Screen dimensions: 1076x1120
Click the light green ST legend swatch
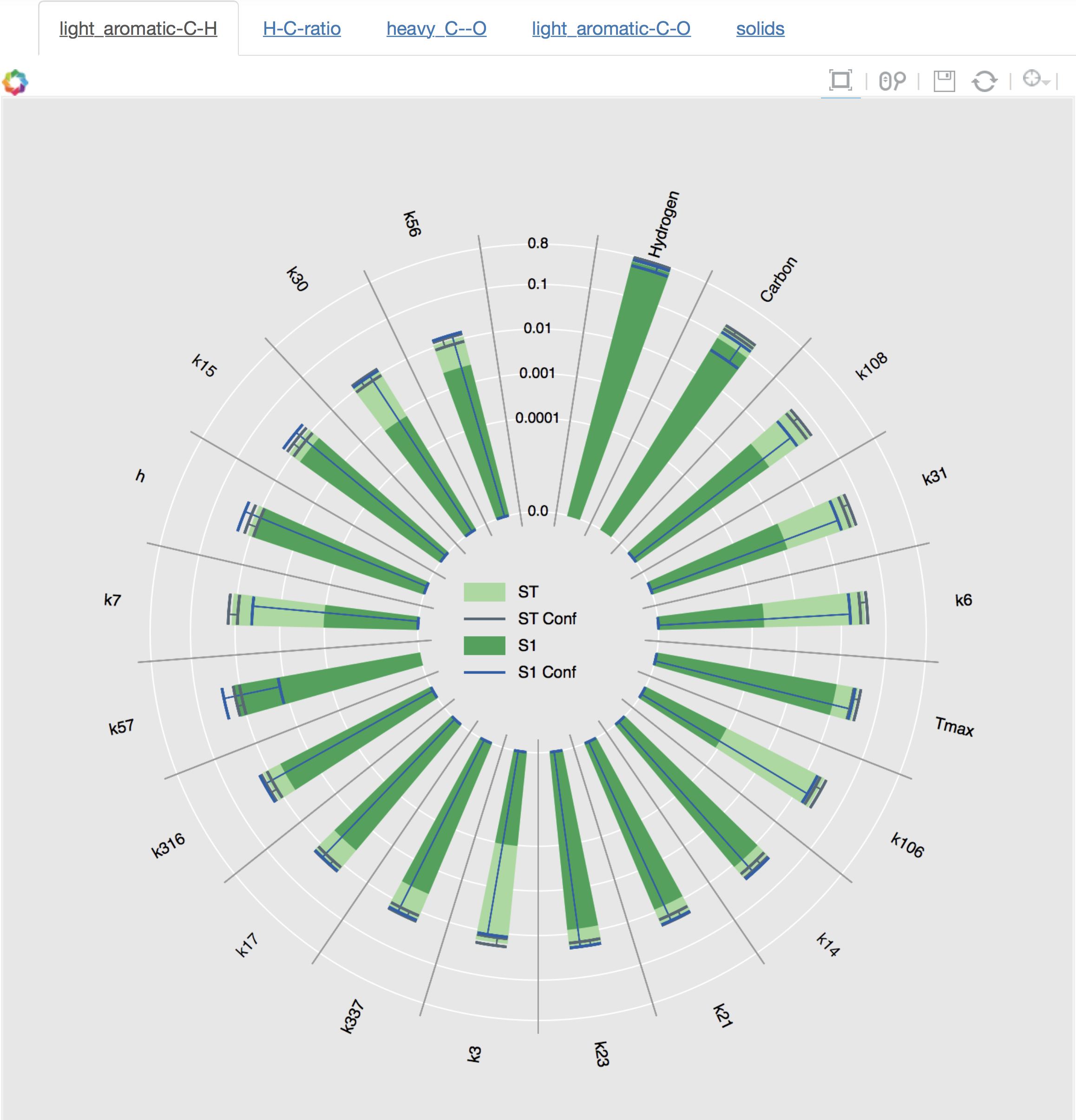coord(484,592)
